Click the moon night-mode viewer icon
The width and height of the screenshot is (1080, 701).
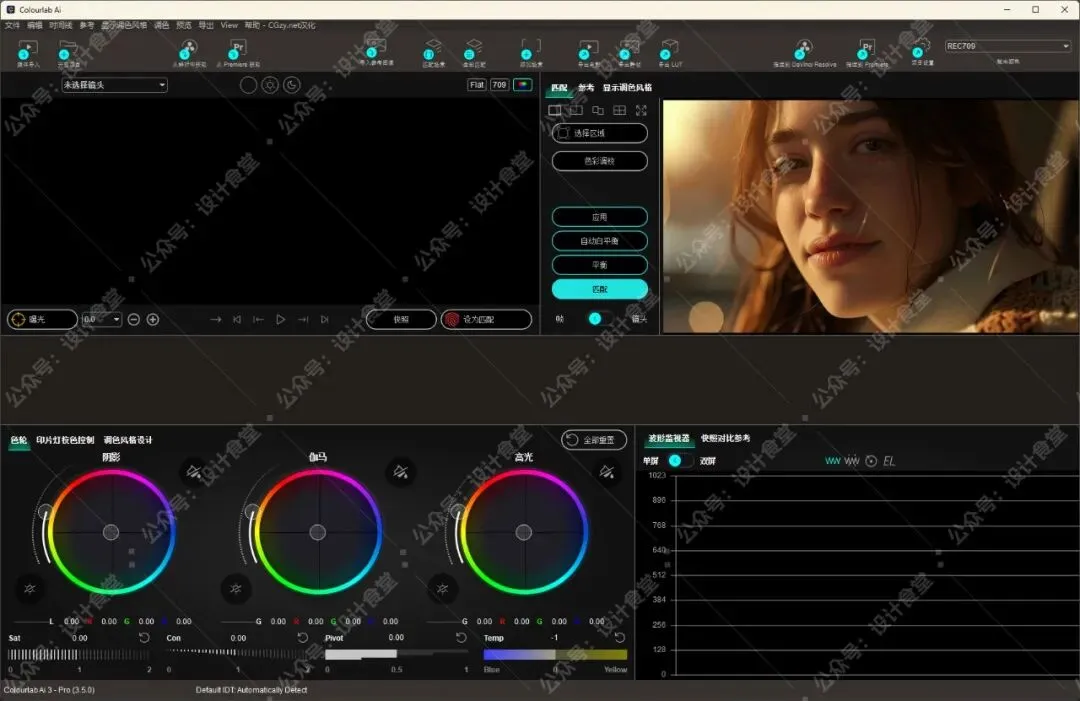[292, 85]
